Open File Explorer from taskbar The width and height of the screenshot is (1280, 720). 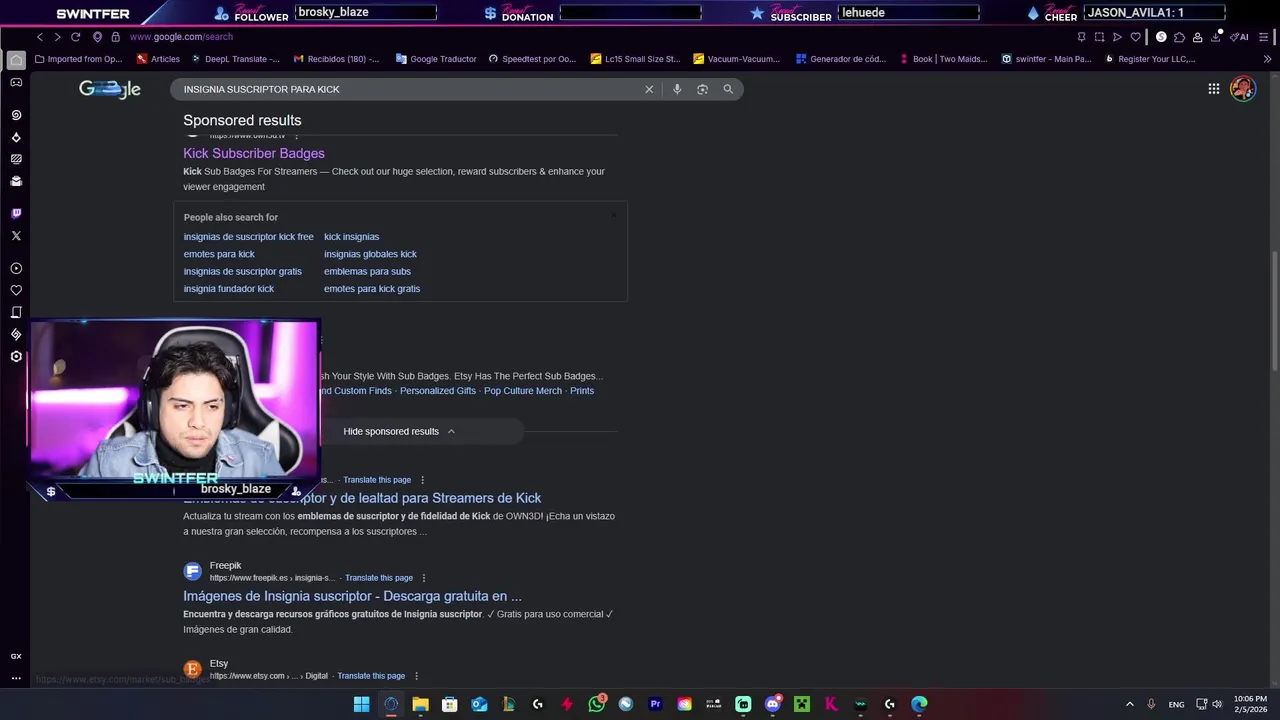click(421, 704)
